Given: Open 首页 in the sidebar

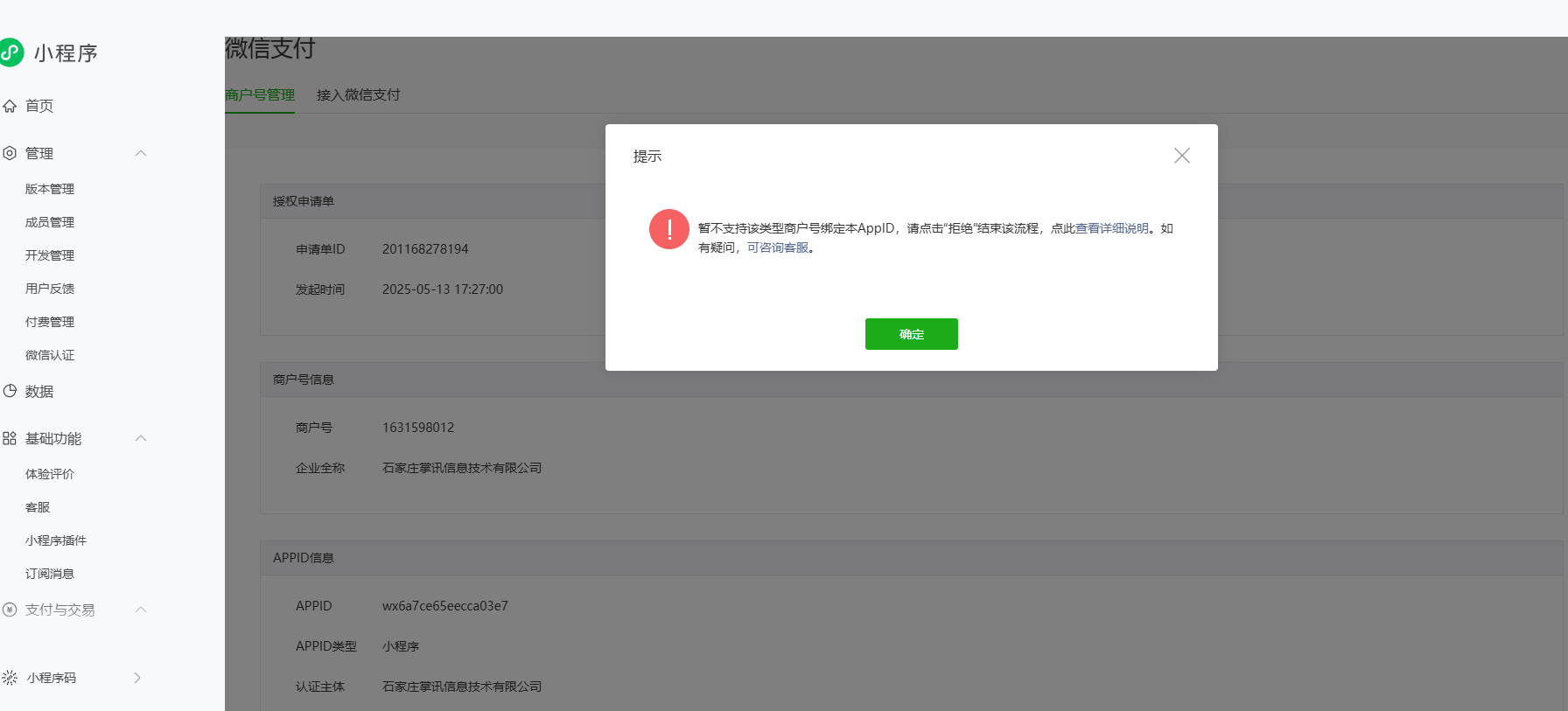Looking at the screenshot, I should click(x=39, y=106).
